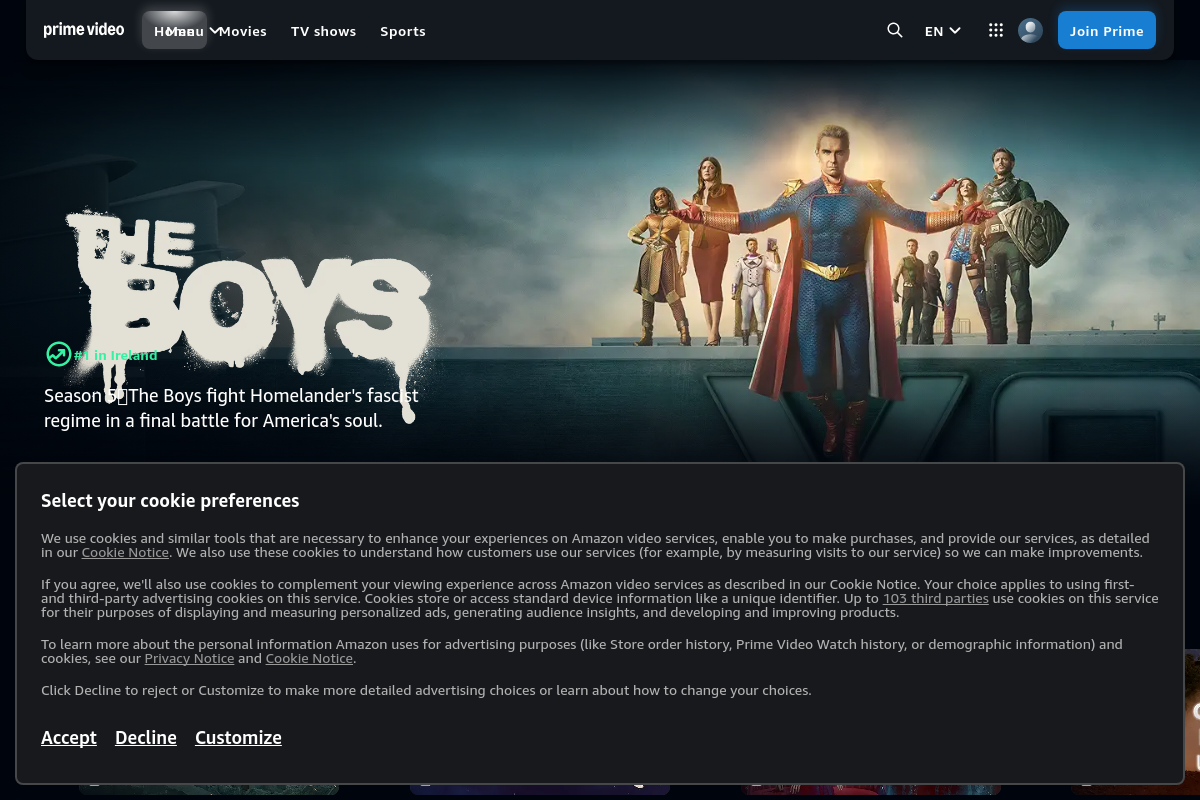The height and width of the screenshot is (800, 1200).
Task: Open the TV shows tab
Action: [323, 31]
